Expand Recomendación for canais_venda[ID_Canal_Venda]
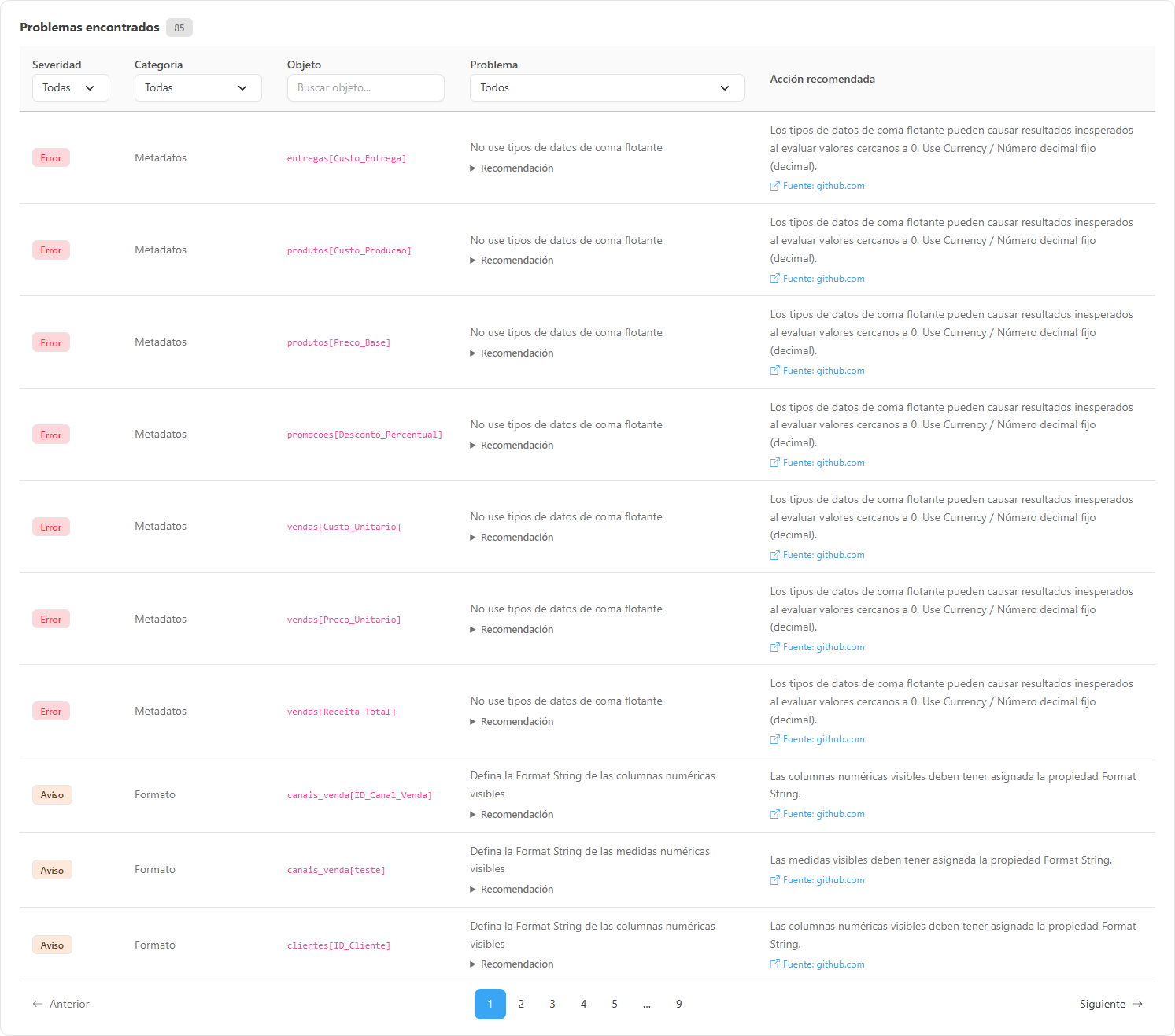 tap(512, 815)
